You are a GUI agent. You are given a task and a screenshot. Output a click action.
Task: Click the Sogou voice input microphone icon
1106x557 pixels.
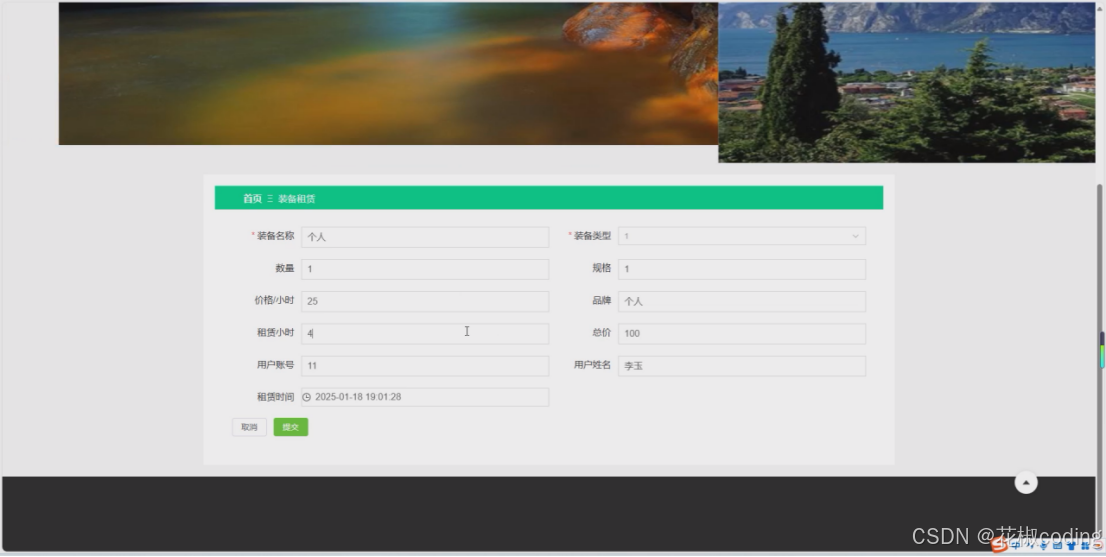pyautogui.click(x=1043, y=545)
